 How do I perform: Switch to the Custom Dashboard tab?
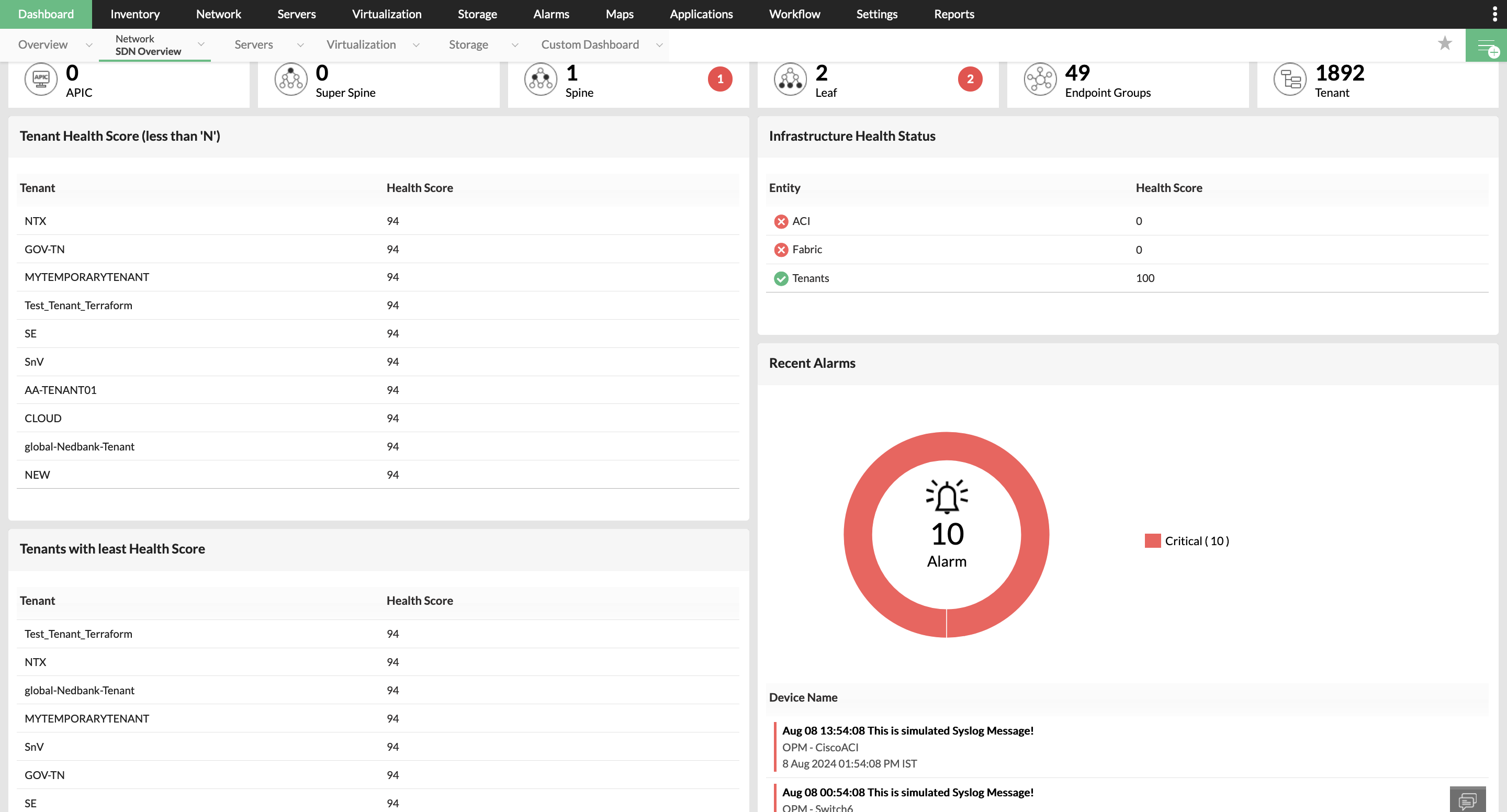coord(590,44)
